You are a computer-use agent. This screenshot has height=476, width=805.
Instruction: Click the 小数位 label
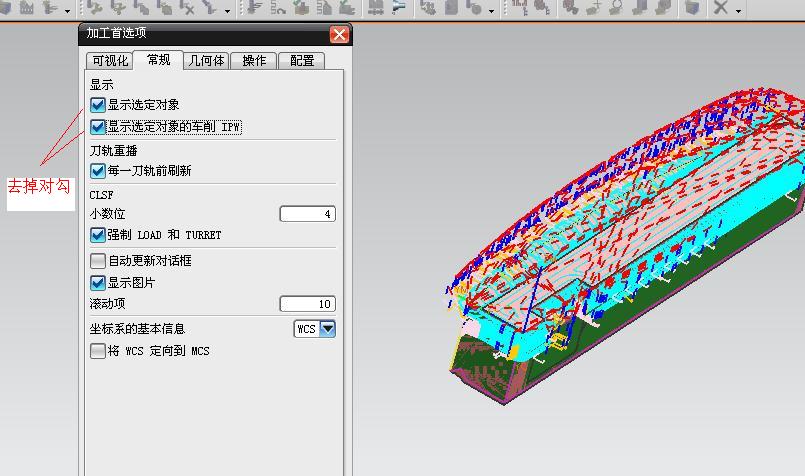tap(107, 214)
